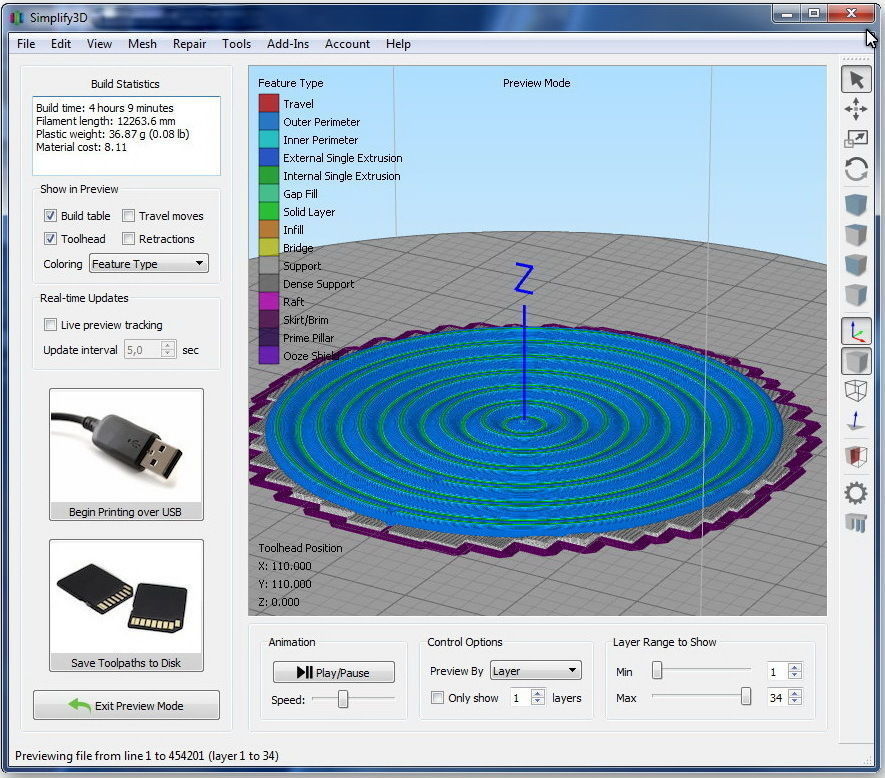Toggle the coordinate axes display icon
Screen dimensions: 885x778
[857, 331]
